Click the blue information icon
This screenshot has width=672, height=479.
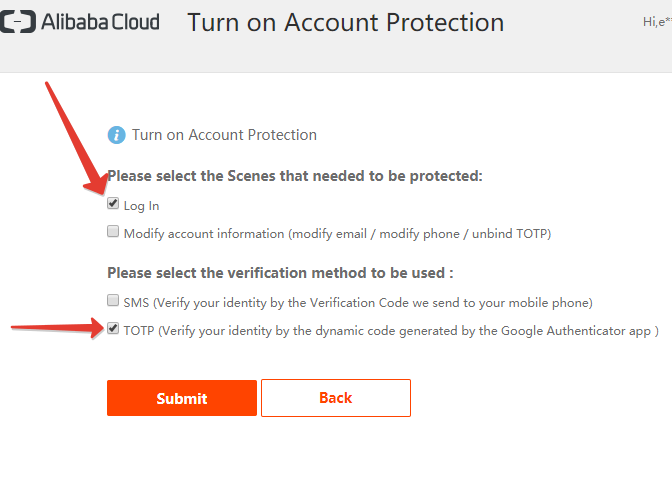pos(116,135)
